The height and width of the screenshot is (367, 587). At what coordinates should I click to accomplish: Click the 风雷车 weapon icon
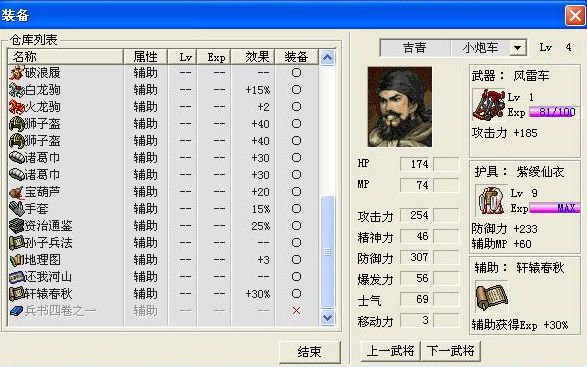point(489,104)
